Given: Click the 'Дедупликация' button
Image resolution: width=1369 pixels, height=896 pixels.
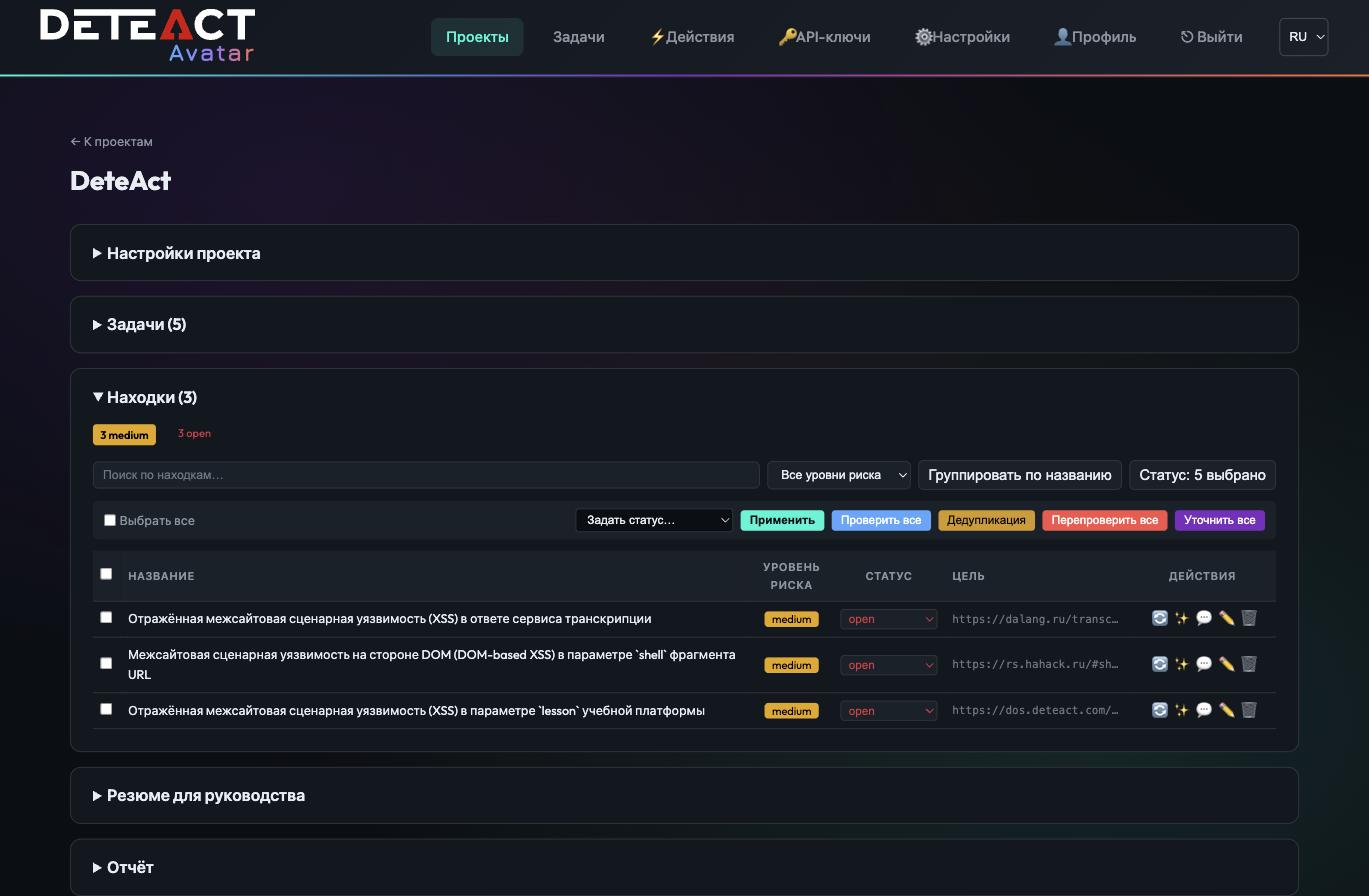Looking at the screenshot, I should pos(986,520).
